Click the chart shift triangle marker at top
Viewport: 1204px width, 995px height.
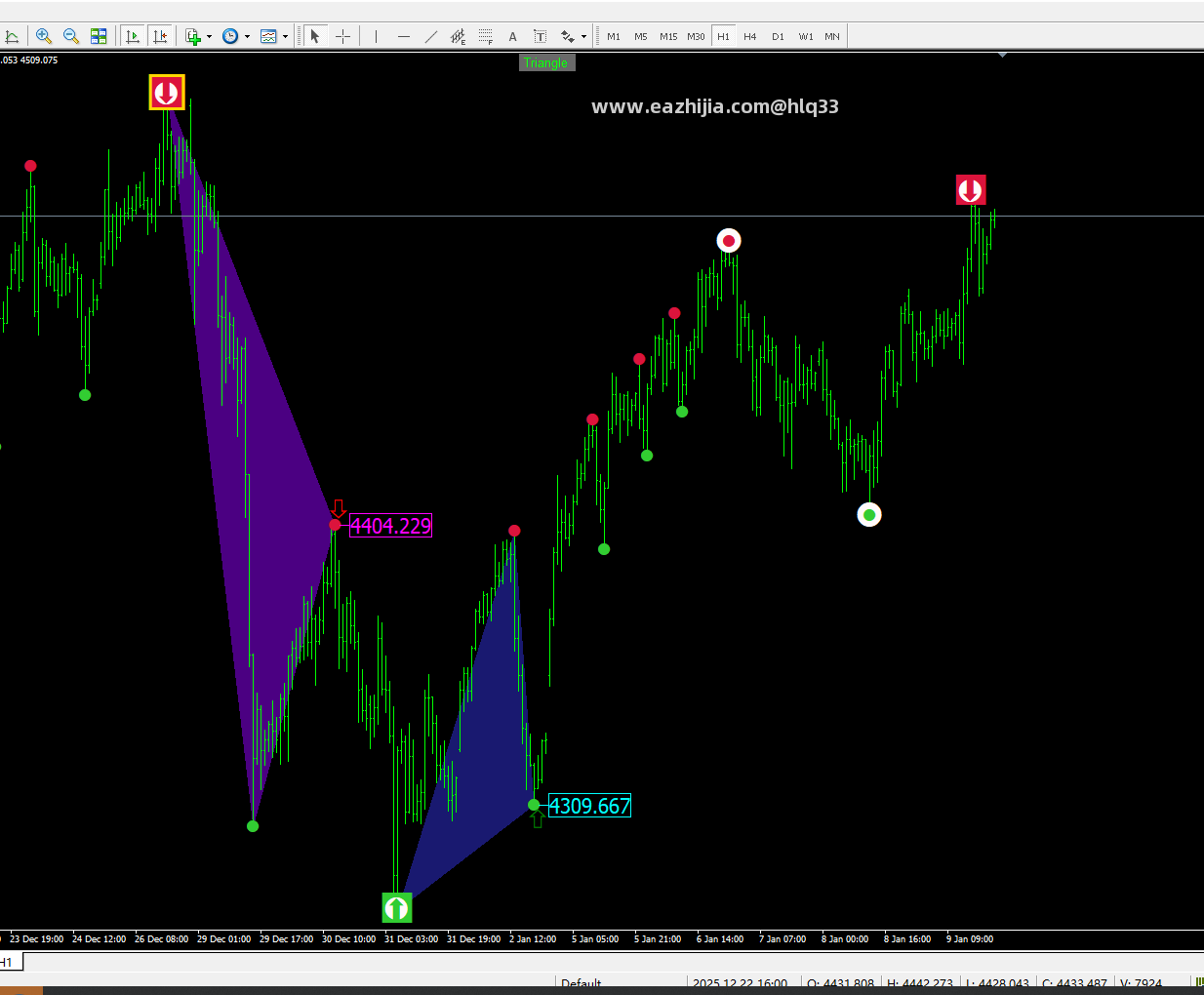click(x=1002, y=56)
